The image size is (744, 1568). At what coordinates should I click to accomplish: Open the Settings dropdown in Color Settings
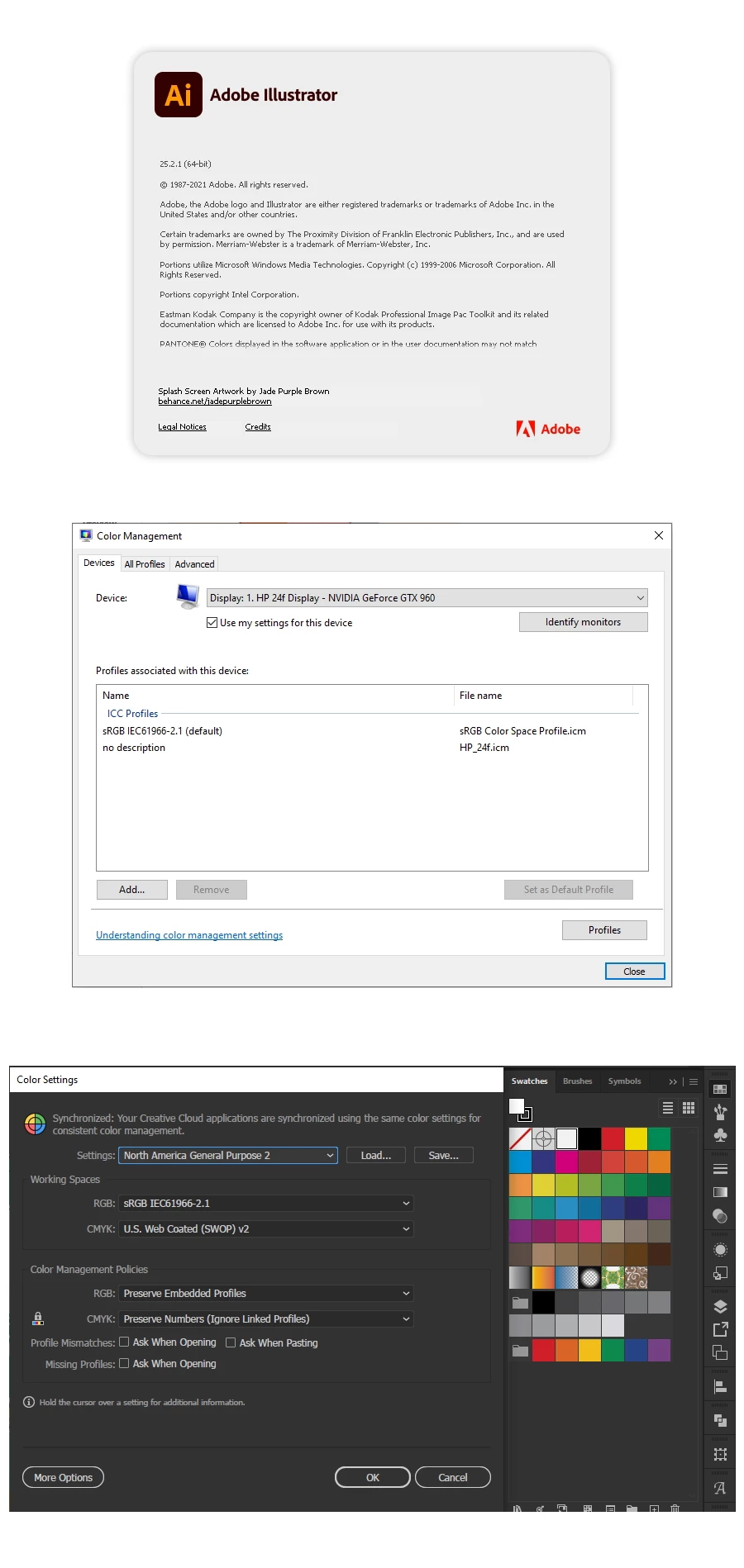228,1155
